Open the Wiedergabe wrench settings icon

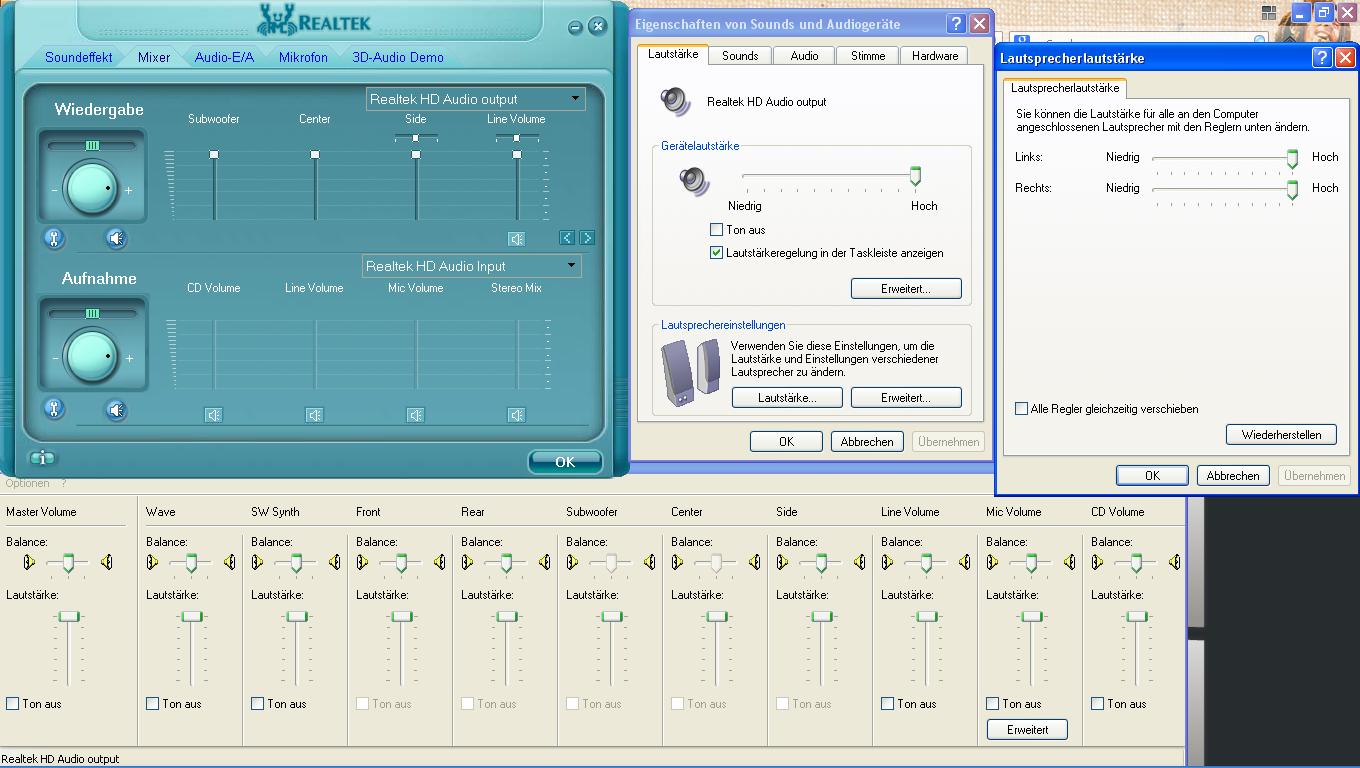pos(54,238)
